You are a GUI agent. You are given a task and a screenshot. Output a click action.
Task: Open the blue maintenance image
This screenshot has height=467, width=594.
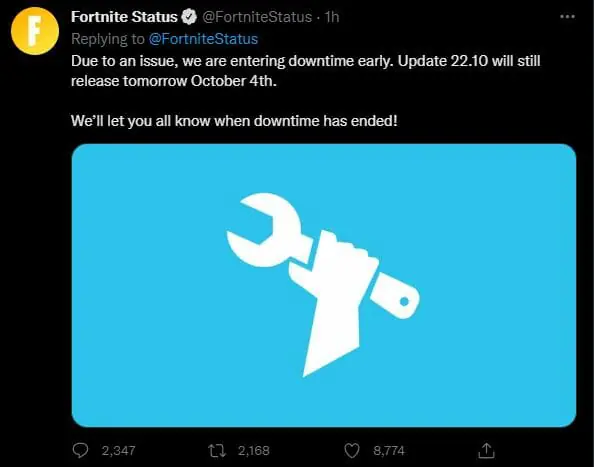324,285
